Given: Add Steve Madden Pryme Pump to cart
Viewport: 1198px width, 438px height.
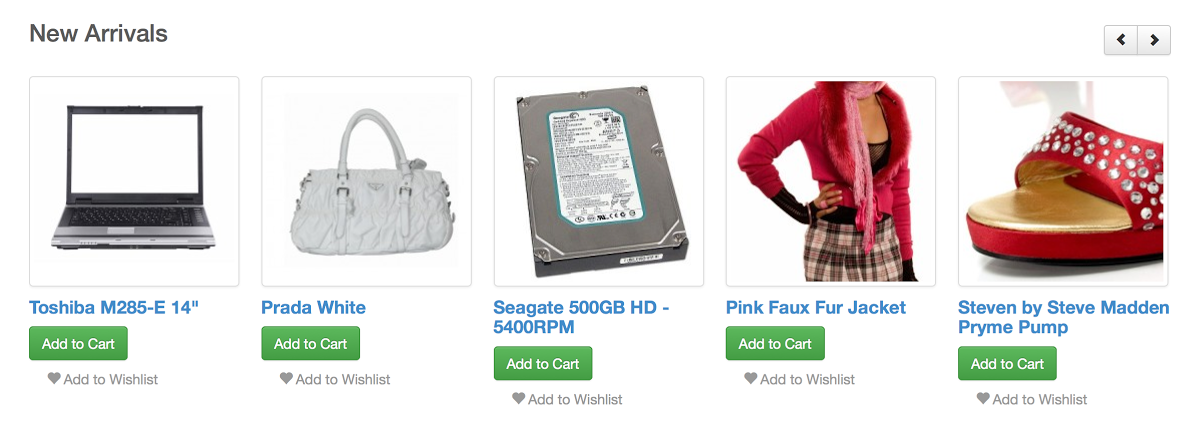Looking at the screenshot, I should pos(1008,363).
